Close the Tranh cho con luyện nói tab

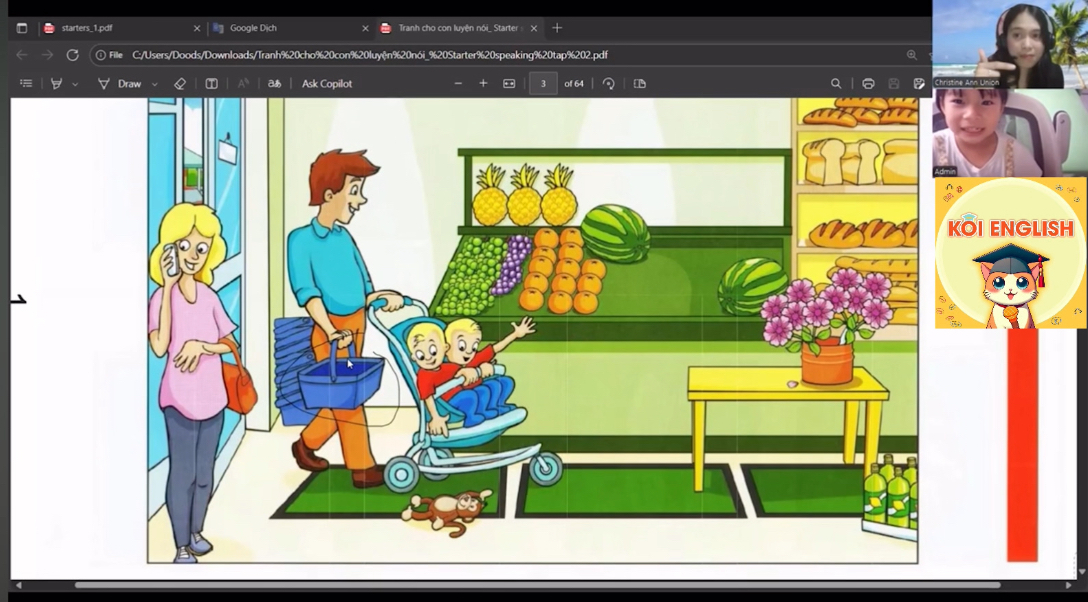pyautogui.click(x=534, y=28)
